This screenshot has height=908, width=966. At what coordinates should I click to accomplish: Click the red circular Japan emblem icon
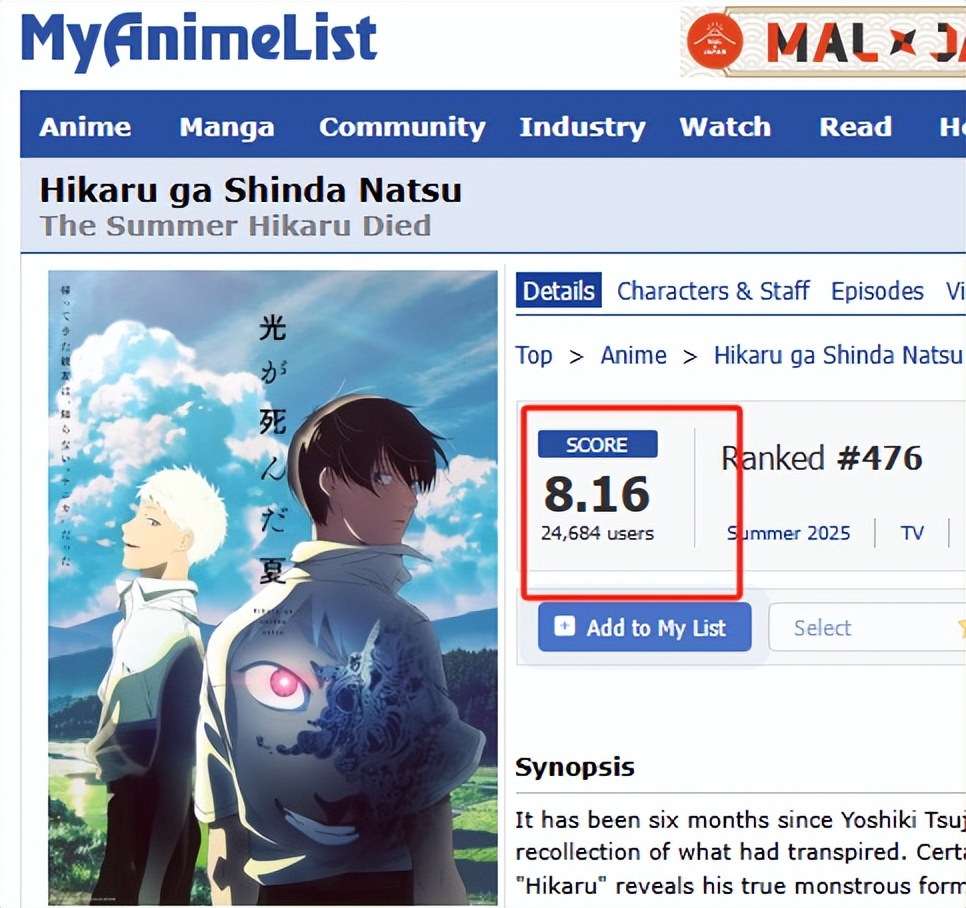click(715, 41)
